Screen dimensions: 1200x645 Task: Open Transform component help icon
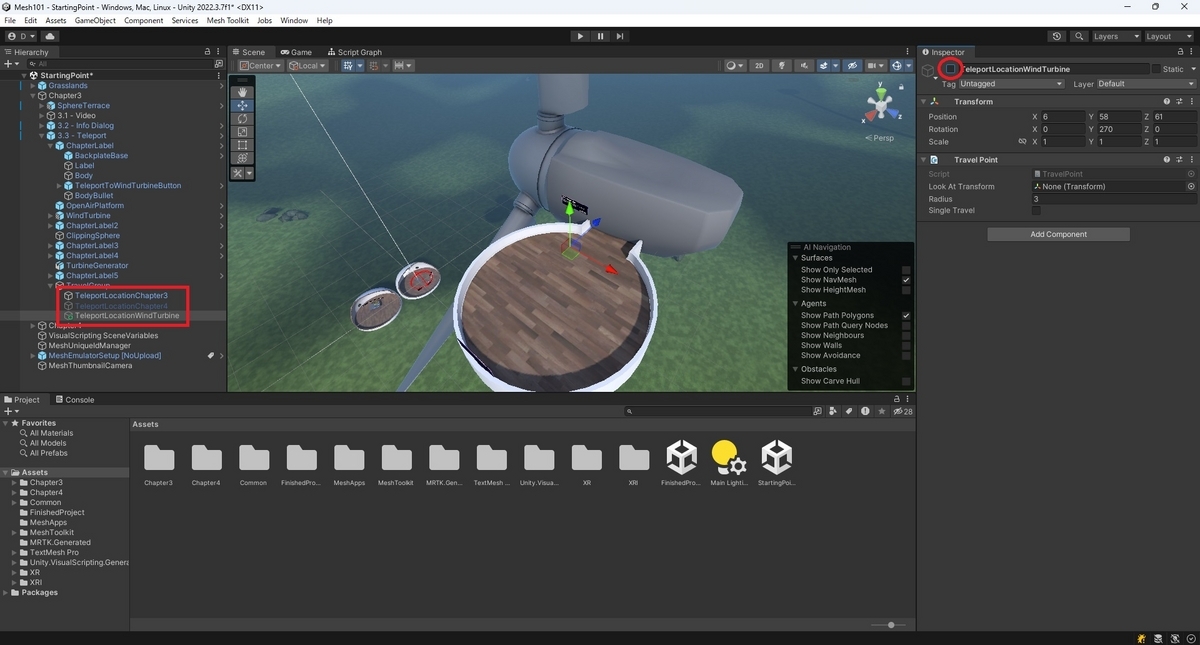coord(1166,101)
